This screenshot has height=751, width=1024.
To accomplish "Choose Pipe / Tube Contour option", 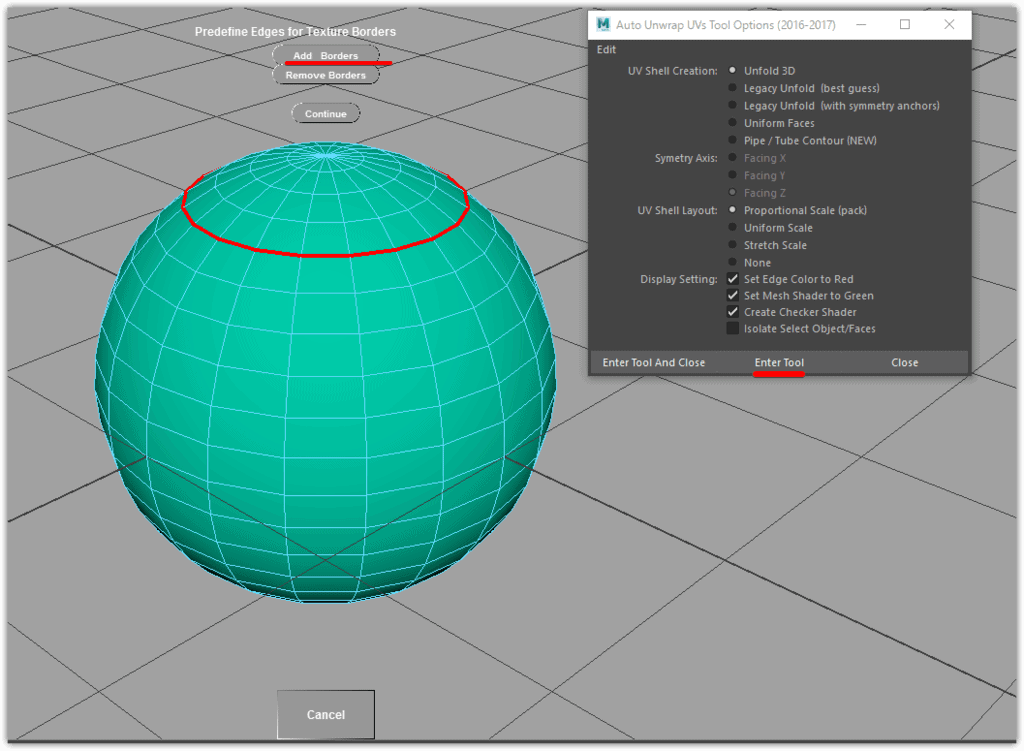I will 733,141.
